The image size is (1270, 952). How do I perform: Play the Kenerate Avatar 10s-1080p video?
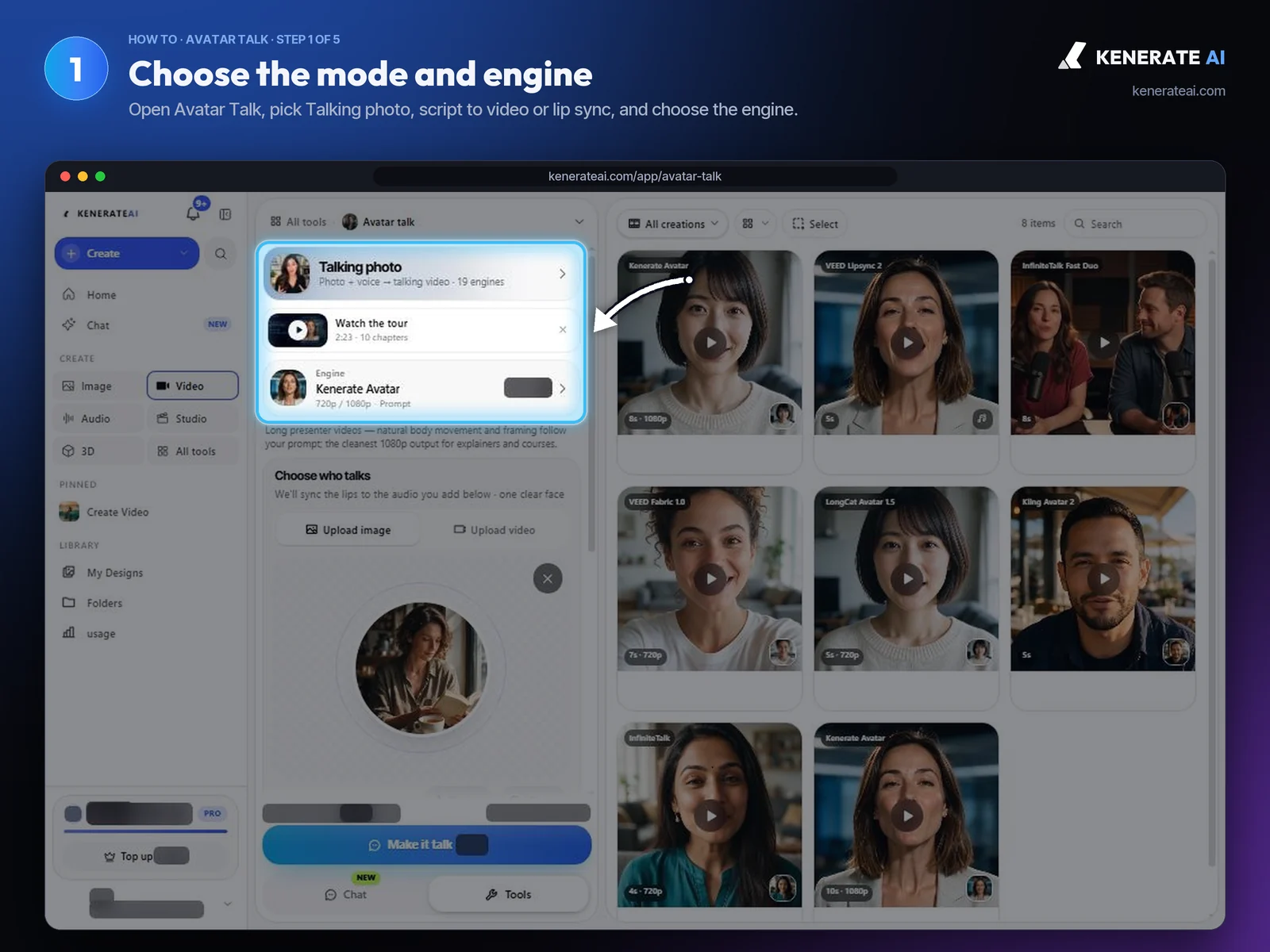click(x=907, y=816)
